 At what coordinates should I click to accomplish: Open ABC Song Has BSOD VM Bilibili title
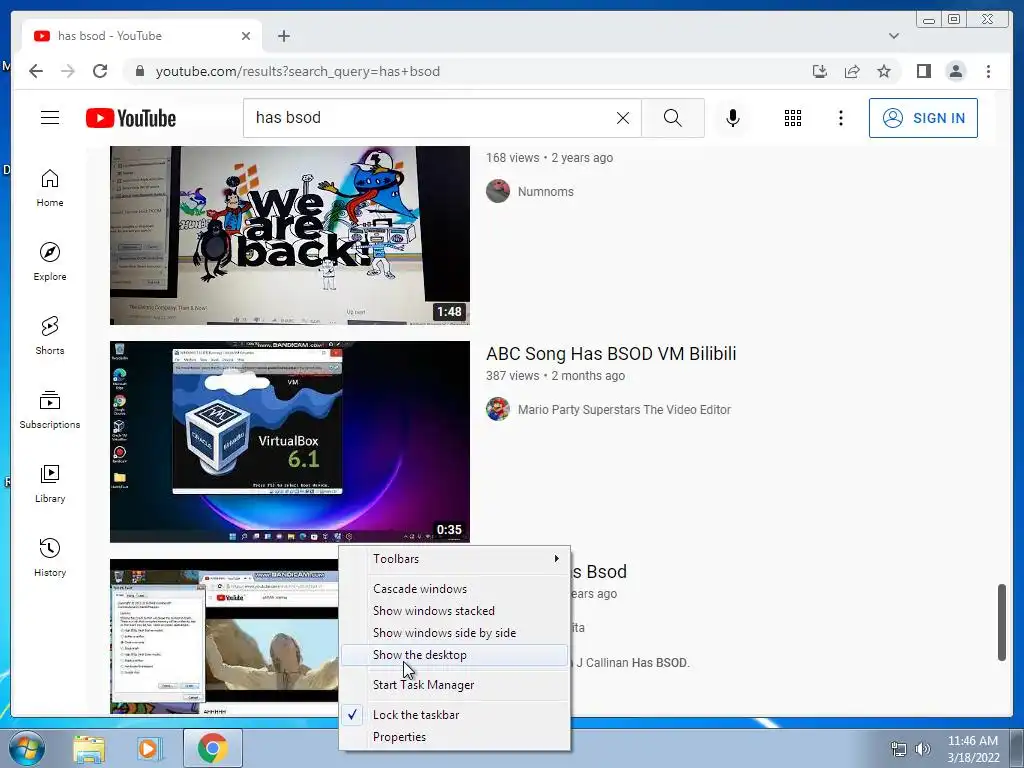click(611, 353)
